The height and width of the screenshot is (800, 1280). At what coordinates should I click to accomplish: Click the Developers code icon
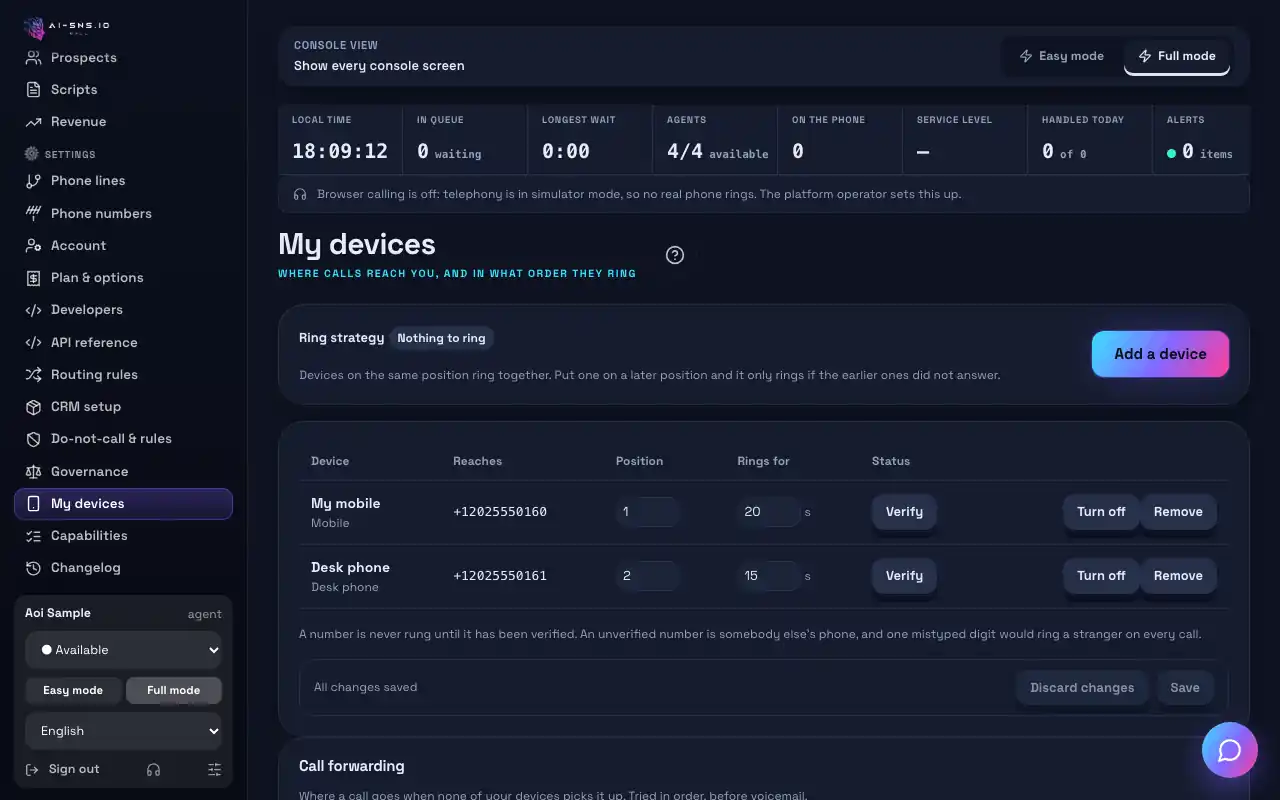pyautogui.click(x=33, y=310)
